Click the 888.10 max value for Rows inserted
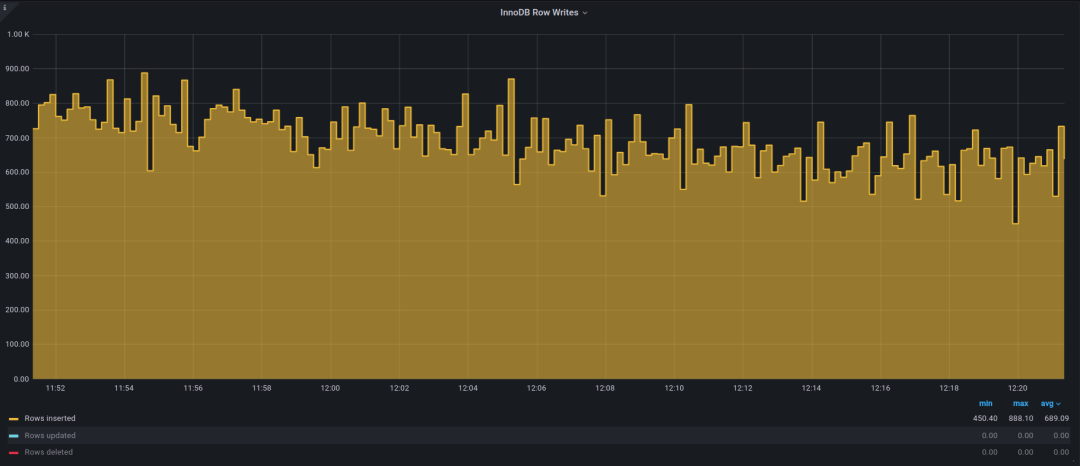Screen dimensions: 1080x466 (x=1021, y=418)
